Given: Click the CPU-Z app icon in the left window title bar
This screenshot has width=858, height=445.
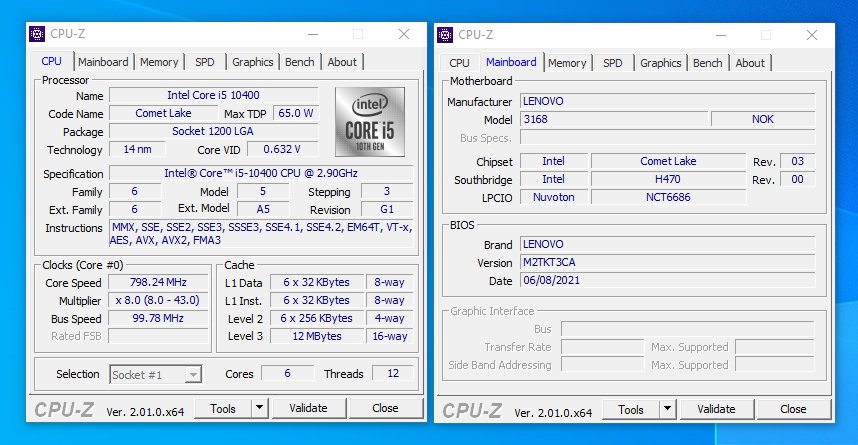Looking at the screenshot, I should coord(37,34).
